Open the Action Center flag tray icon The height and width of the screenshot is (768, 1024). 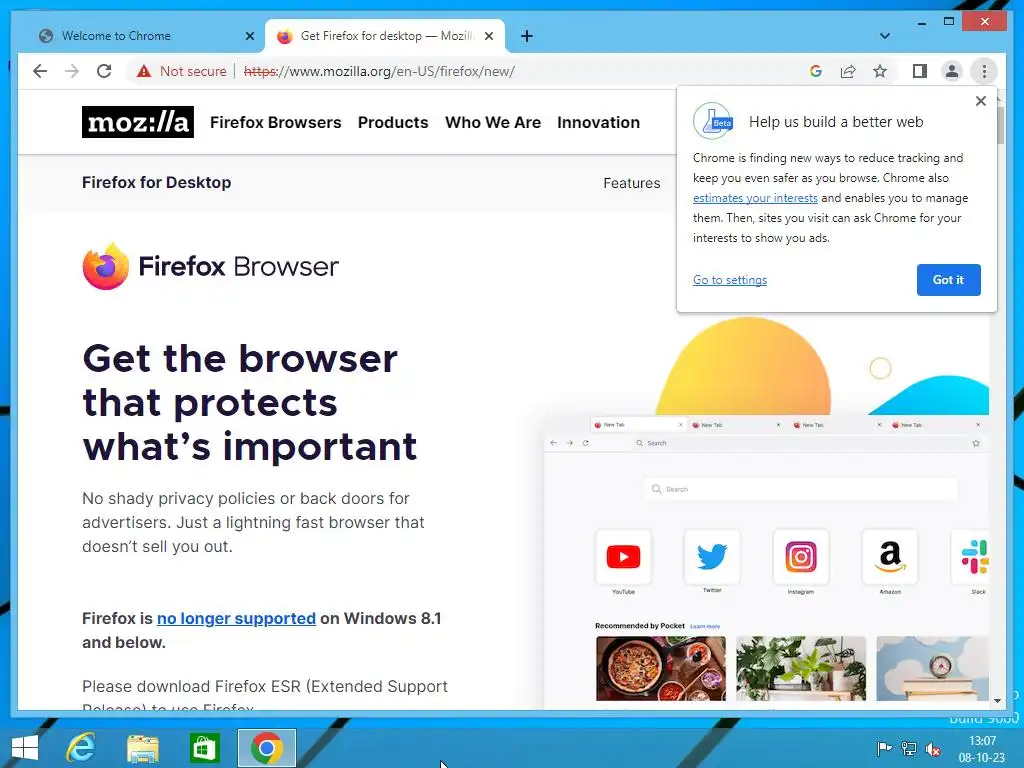click(884, 748)
